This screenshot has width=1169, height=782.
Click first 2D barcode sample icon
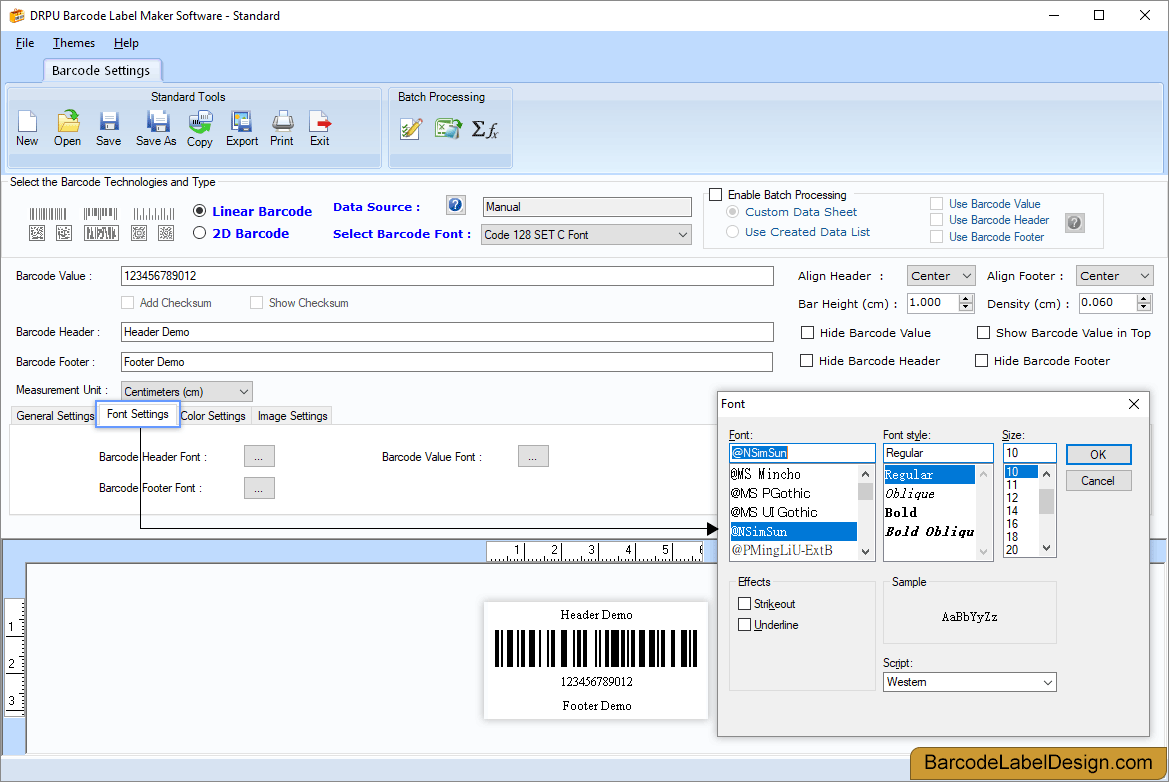point(37,233)
